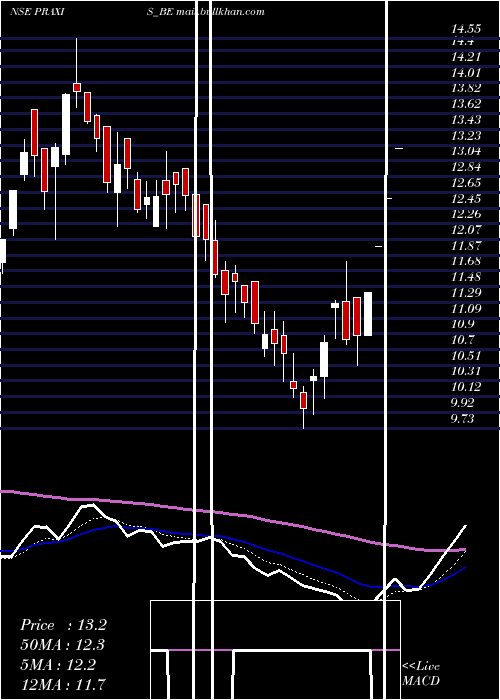Screen dimensions: 500x700
Task: Select the 12.65 price axis label
Action: (x=466, y=183)
